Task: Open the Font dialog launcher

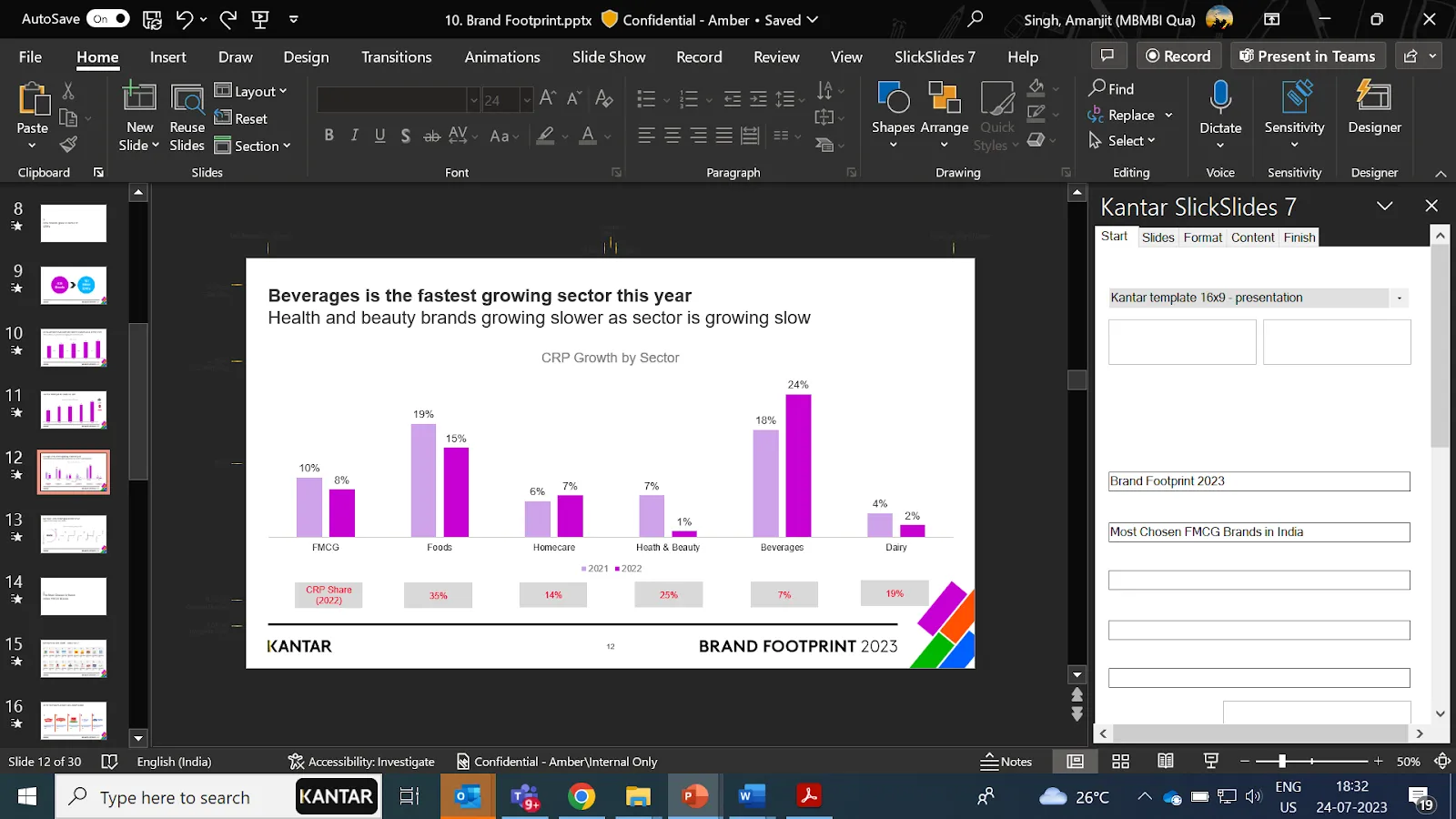Action: point(616,173)
